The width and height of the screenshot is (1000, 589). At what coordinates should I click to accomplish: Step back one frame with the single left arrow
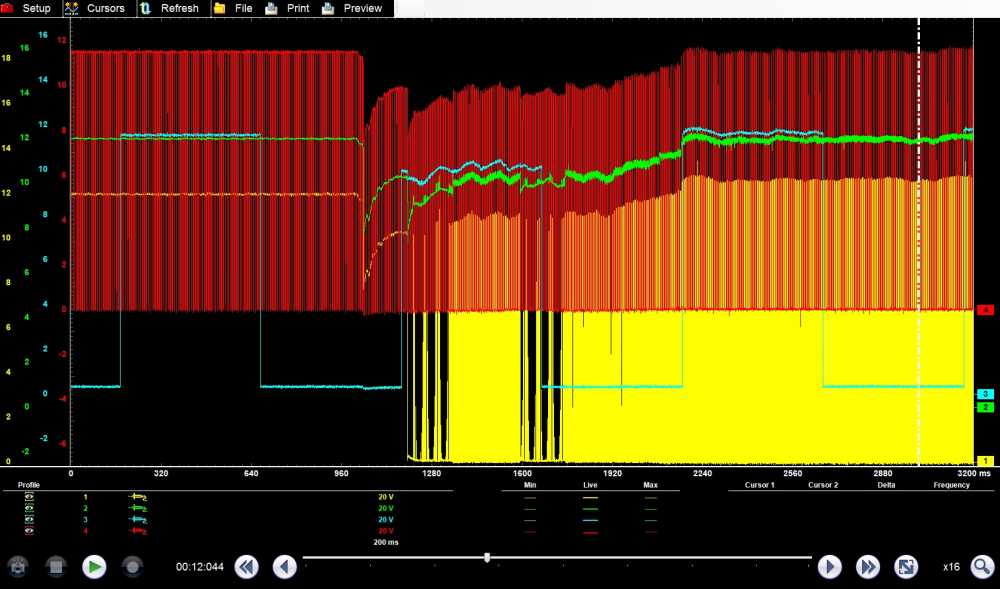[285, 567]
